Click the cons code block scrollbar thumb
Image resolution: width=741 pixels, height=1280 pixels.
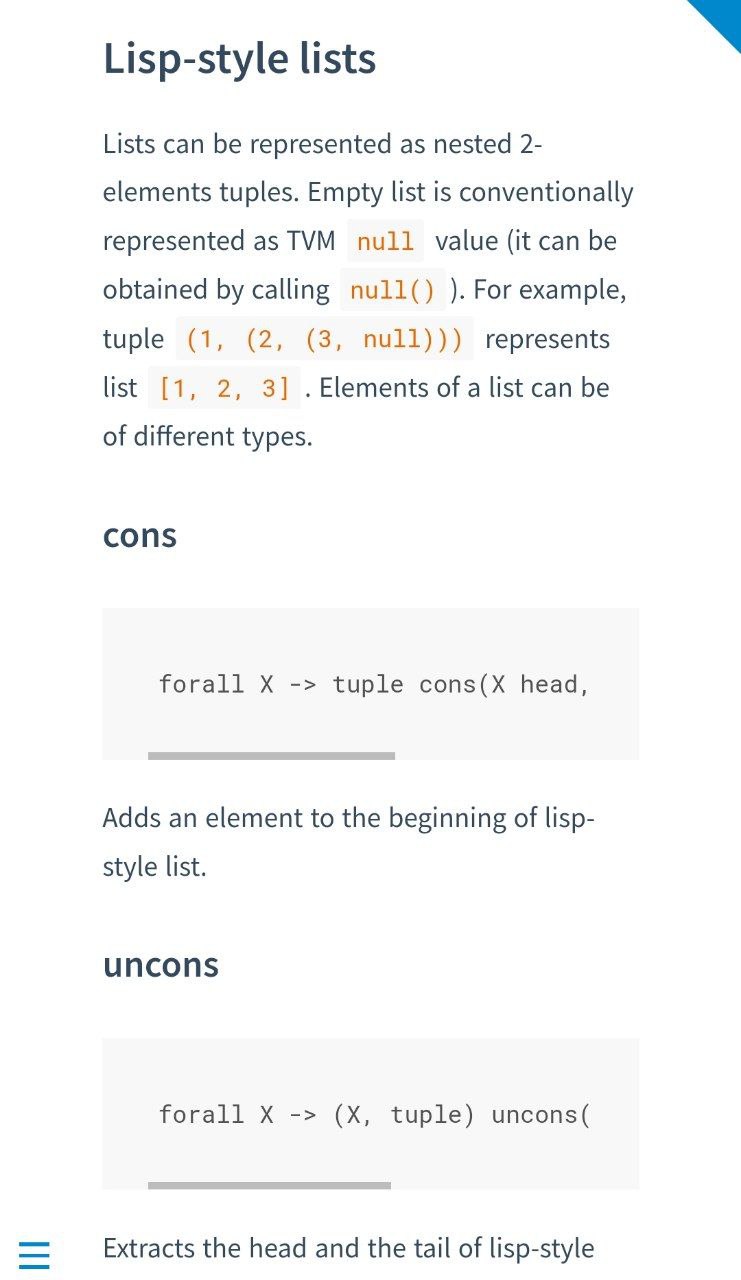coord(271,756)
